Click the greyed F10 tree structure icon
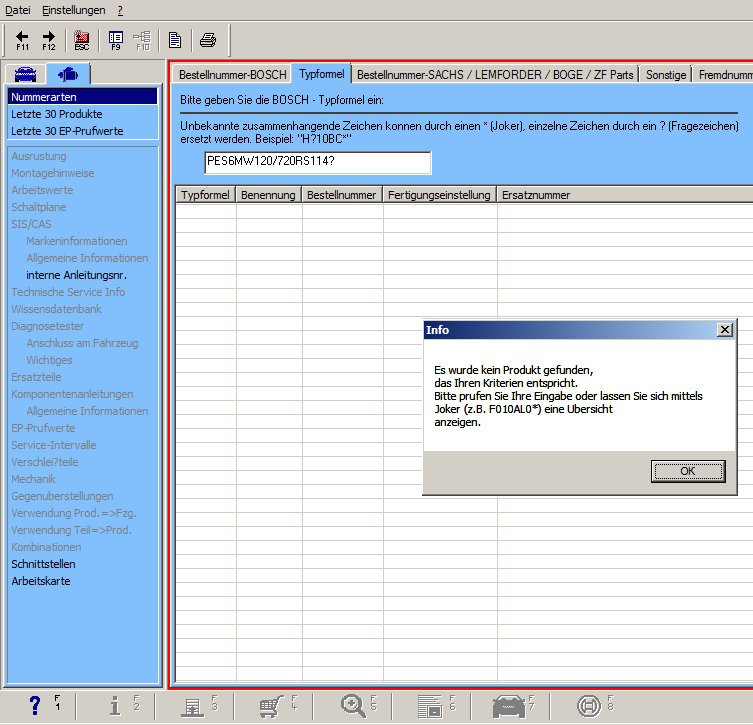The image size is (753, 725). pyautogui.click(x=143, y=40)
